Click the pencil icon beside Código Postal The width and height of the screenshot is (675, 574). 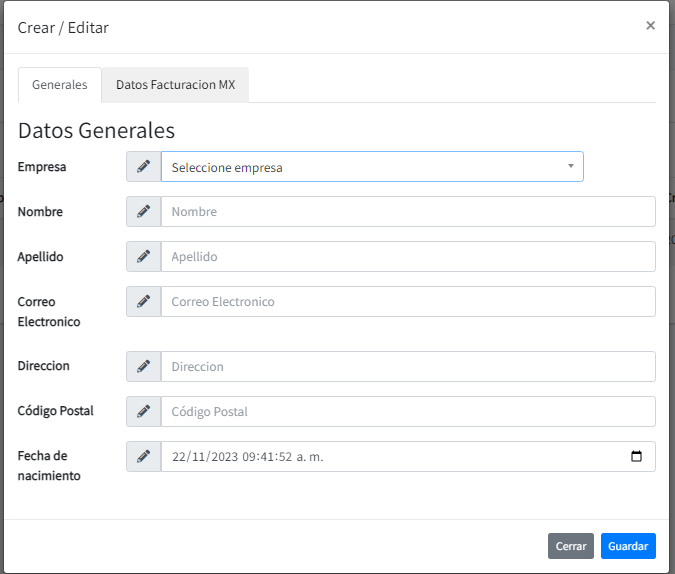[144, 412]
